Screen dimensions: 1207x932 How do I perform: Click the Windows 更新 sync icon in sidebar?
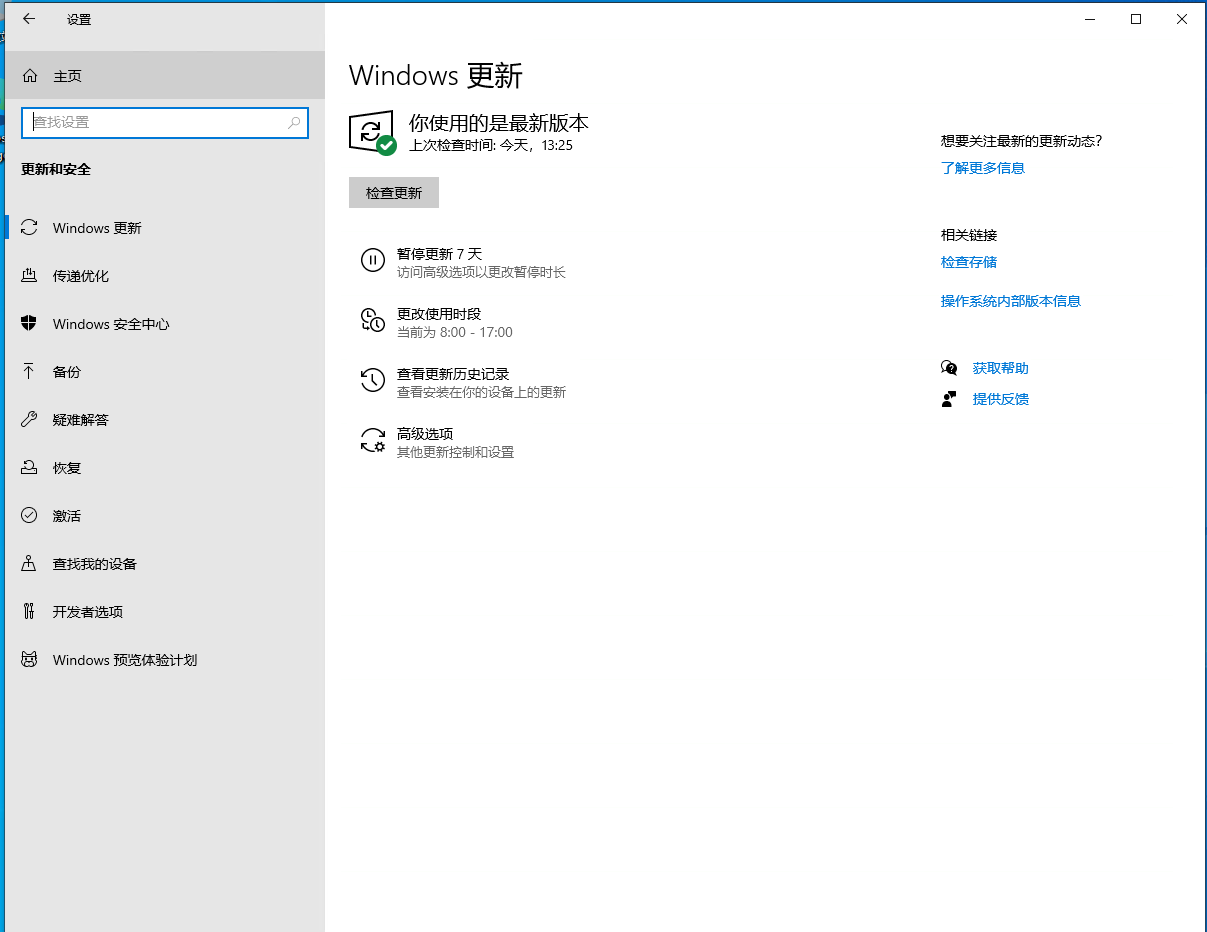(x=29, y=228)
